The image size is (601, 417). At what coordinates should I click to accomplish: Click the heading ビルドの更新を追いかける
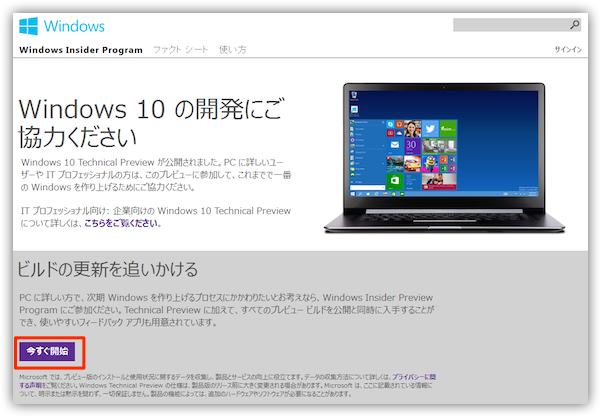108,269
